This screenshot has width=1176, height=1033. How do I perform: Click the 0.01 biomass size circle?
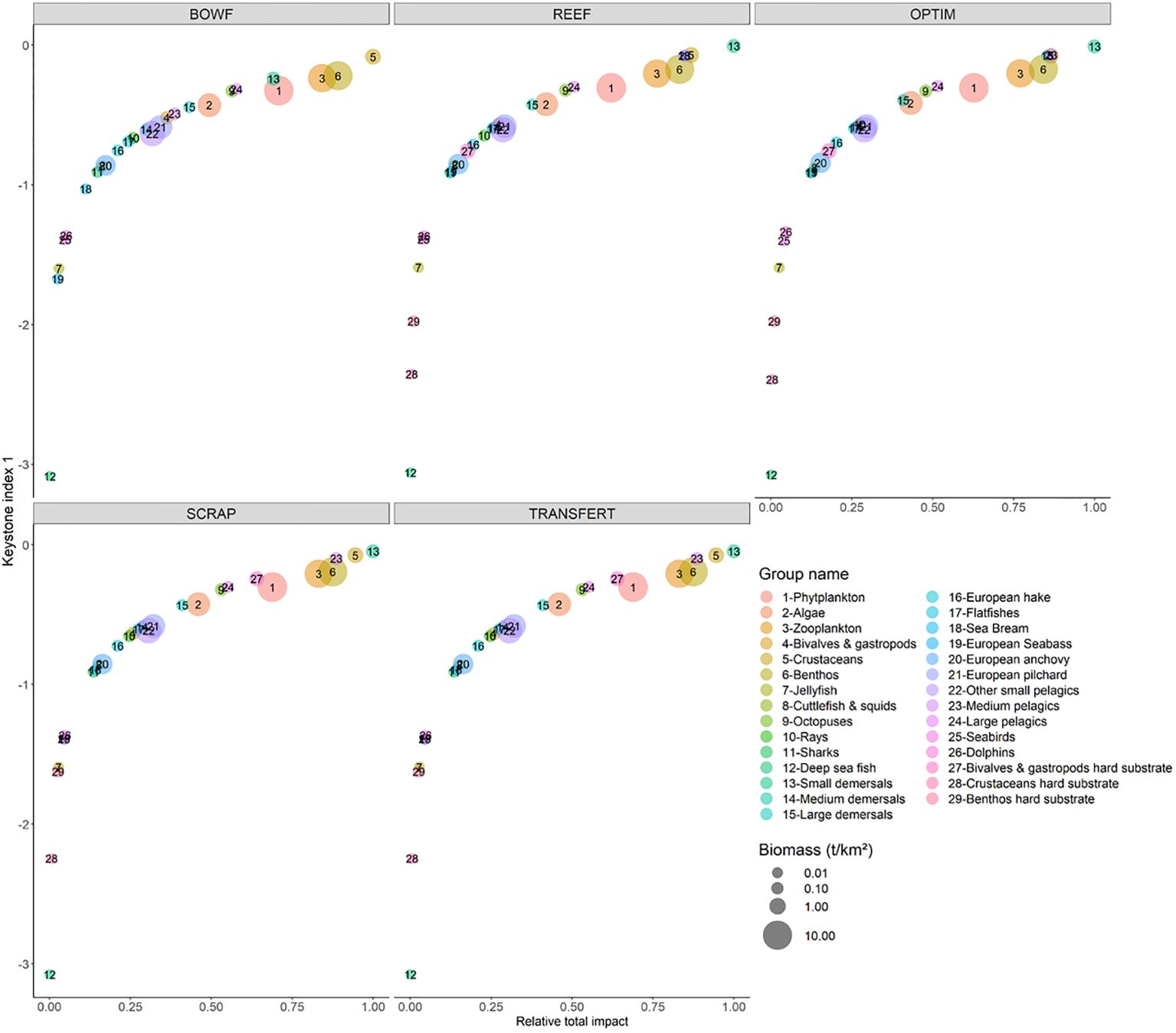[778, 873]
